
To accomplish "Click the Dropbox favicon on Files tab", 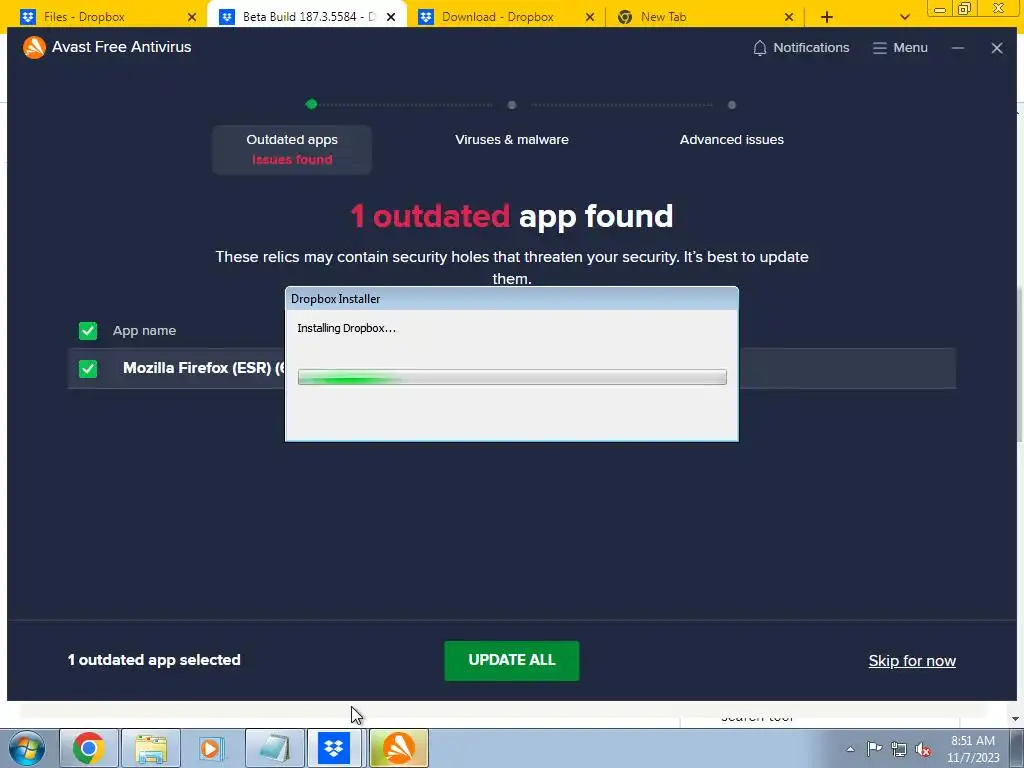I will pyautogui.click(x=28, y=17).
